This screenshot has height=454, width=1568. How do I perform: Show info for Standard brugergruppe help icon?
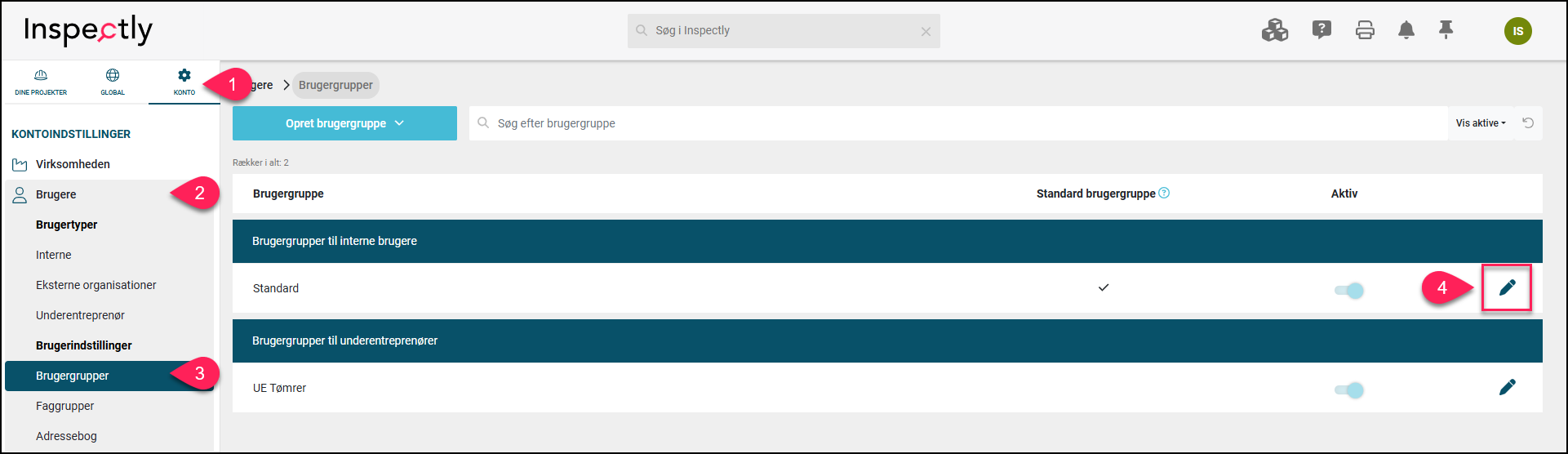(x=1164, y=193)
